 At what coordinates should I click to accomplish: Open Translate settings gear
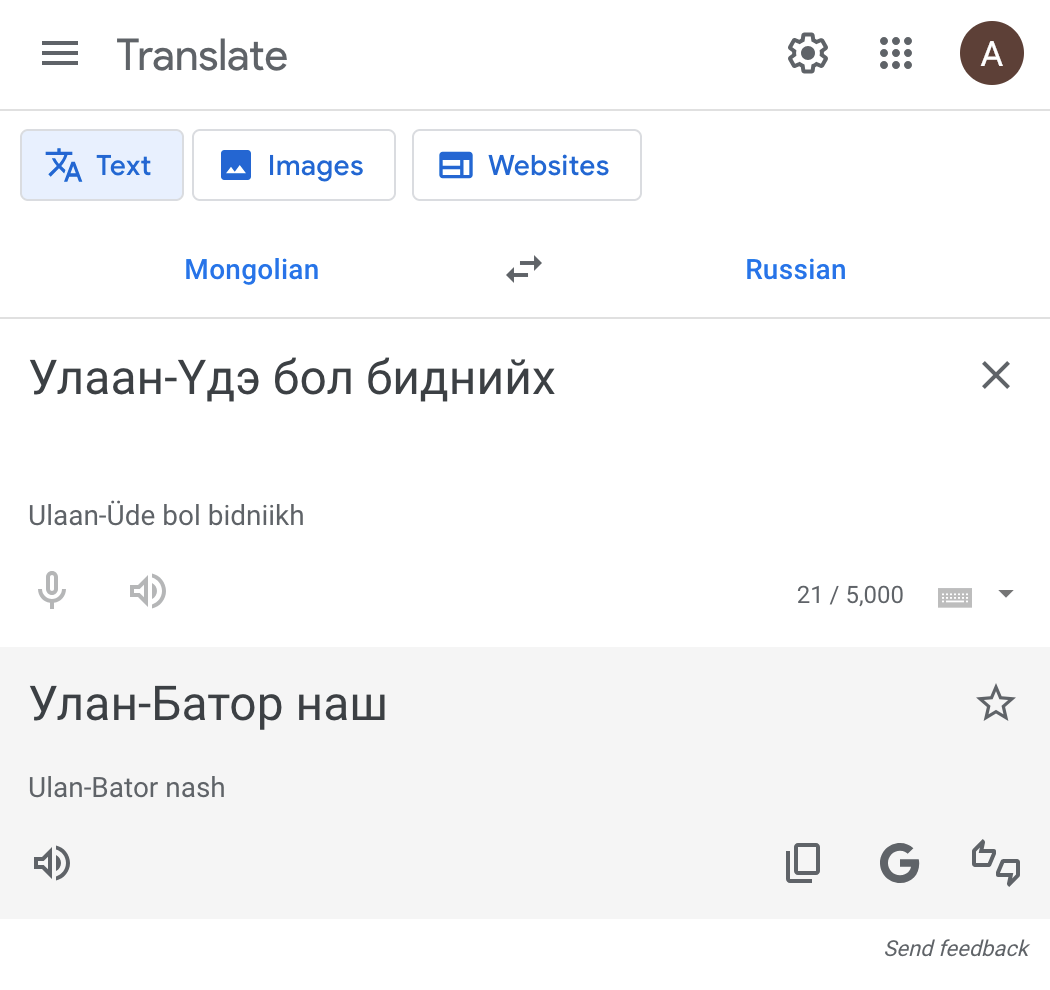tap(808, 54)
